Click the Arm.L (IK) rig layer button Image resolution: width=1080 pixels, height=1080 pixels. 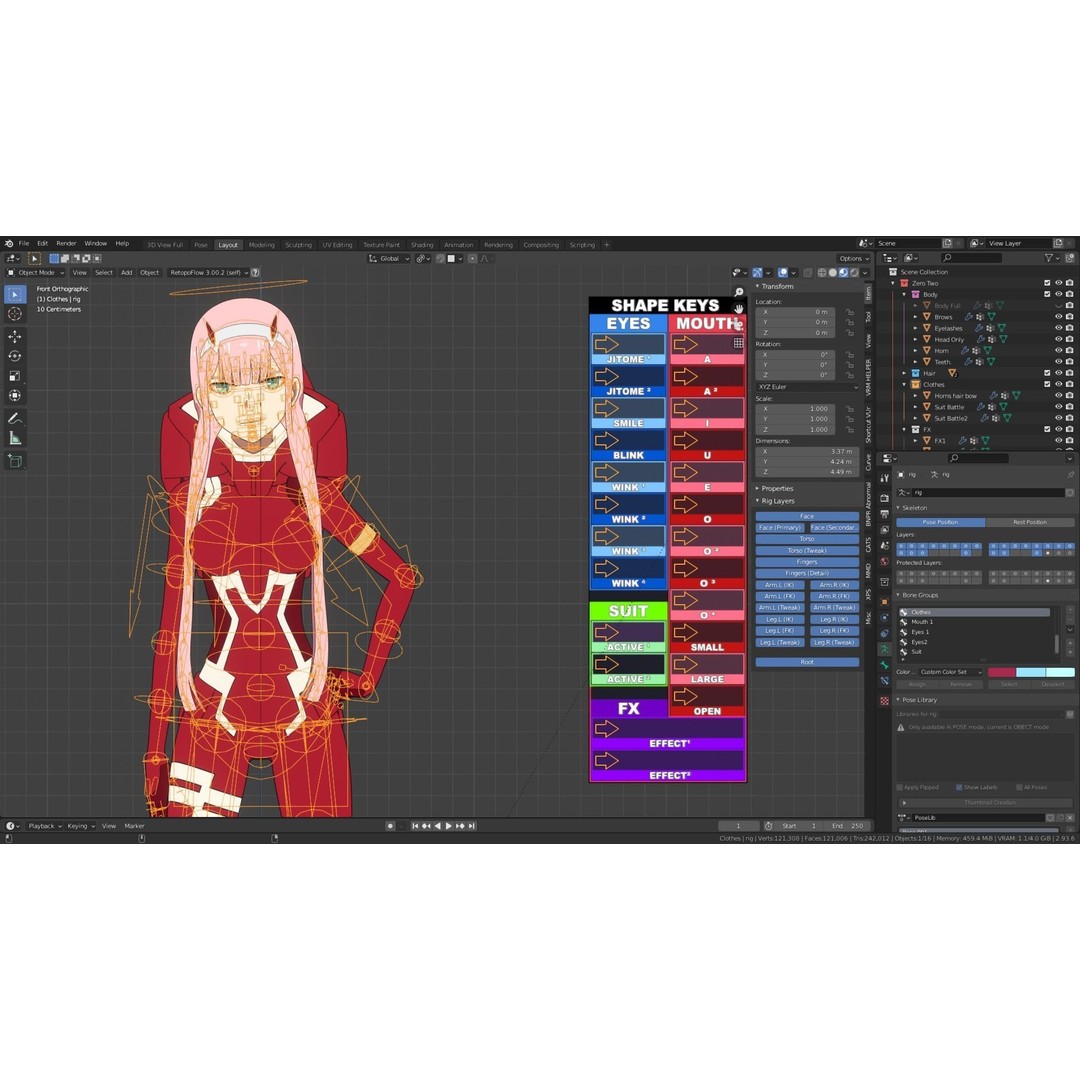click(x=780, y=585)
